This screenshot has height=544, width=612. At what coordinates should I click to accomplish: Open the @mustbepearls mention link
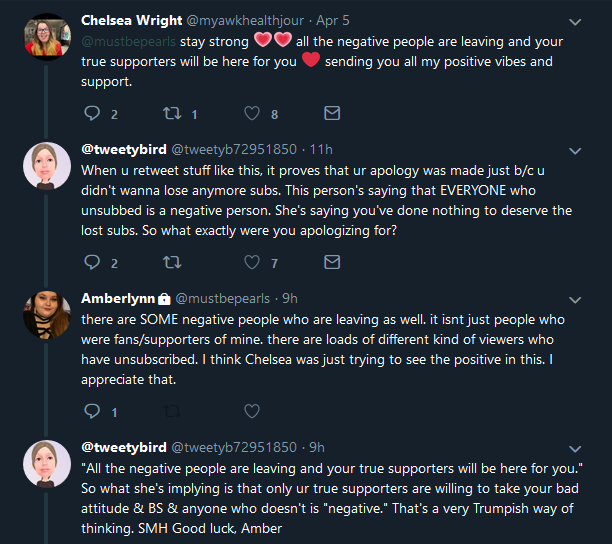pos(128,42)
